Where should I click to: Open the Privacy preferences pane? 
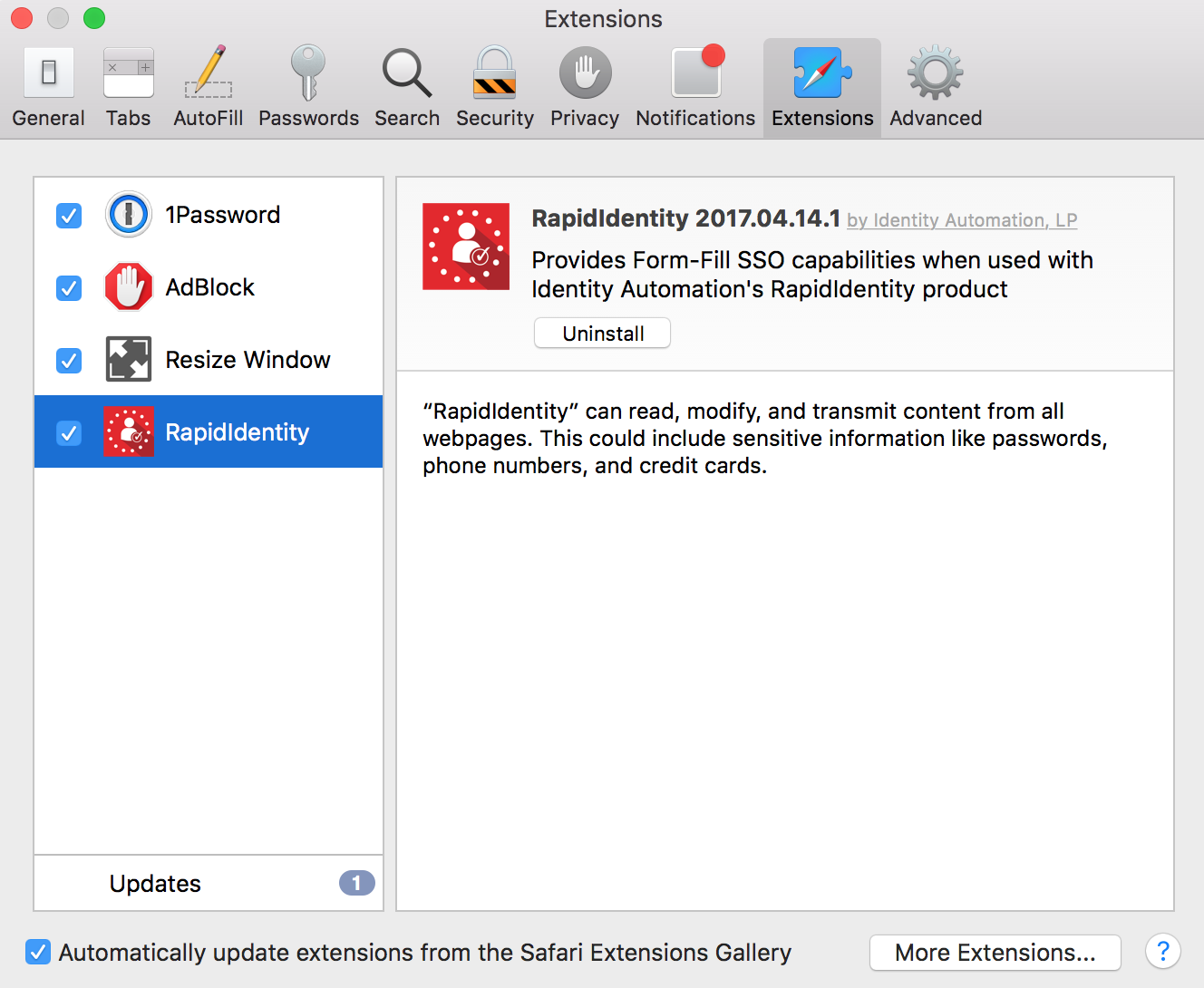tap(585, 88)
